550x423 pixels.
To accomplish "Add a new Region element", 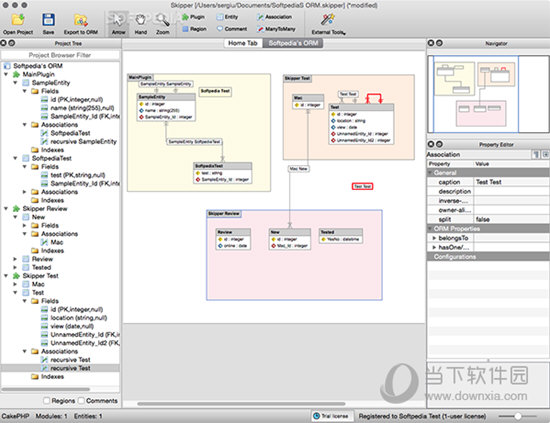I will [x=194, y=29].
